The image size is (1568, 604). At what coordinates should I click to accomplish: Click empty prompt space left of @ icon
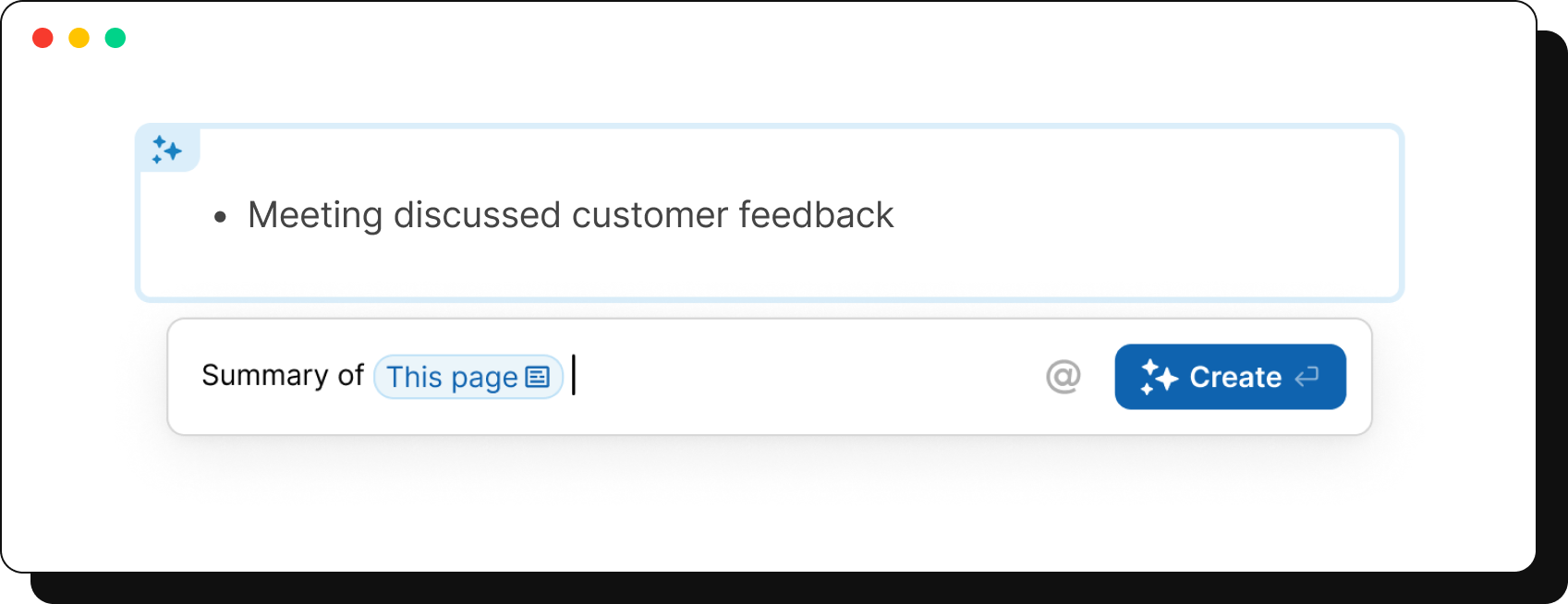(804, 376)
